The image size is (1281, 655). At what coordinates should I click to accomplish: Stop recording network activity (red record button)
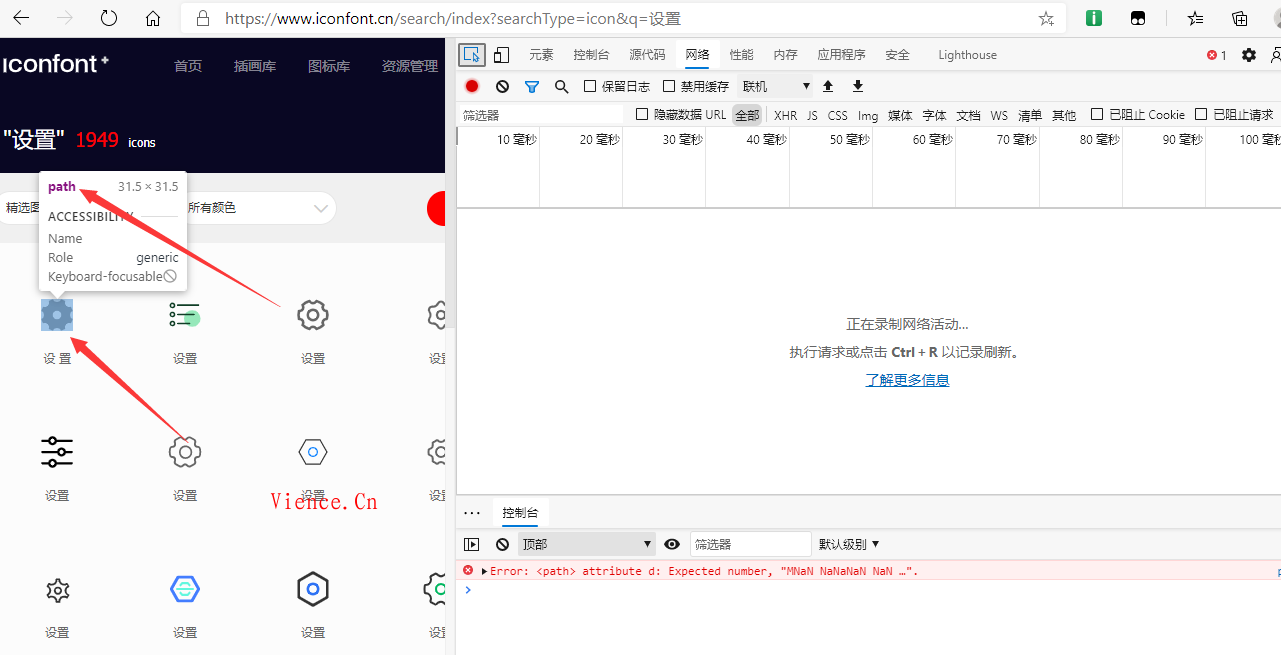(x=471, y=86)
